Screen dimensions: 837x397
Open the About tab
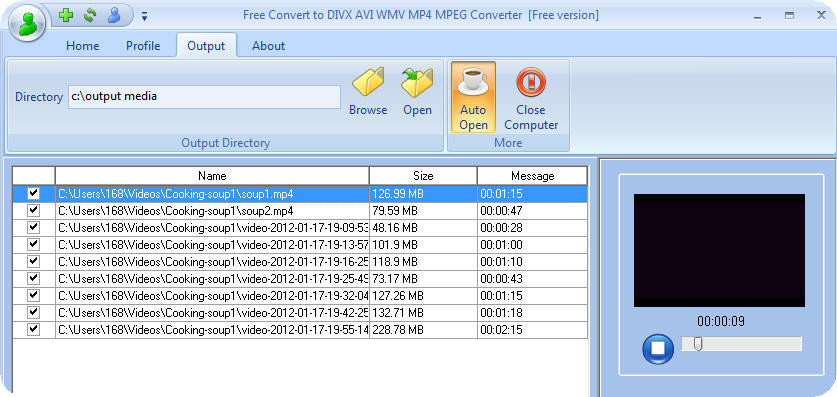[x=269, y=46]
